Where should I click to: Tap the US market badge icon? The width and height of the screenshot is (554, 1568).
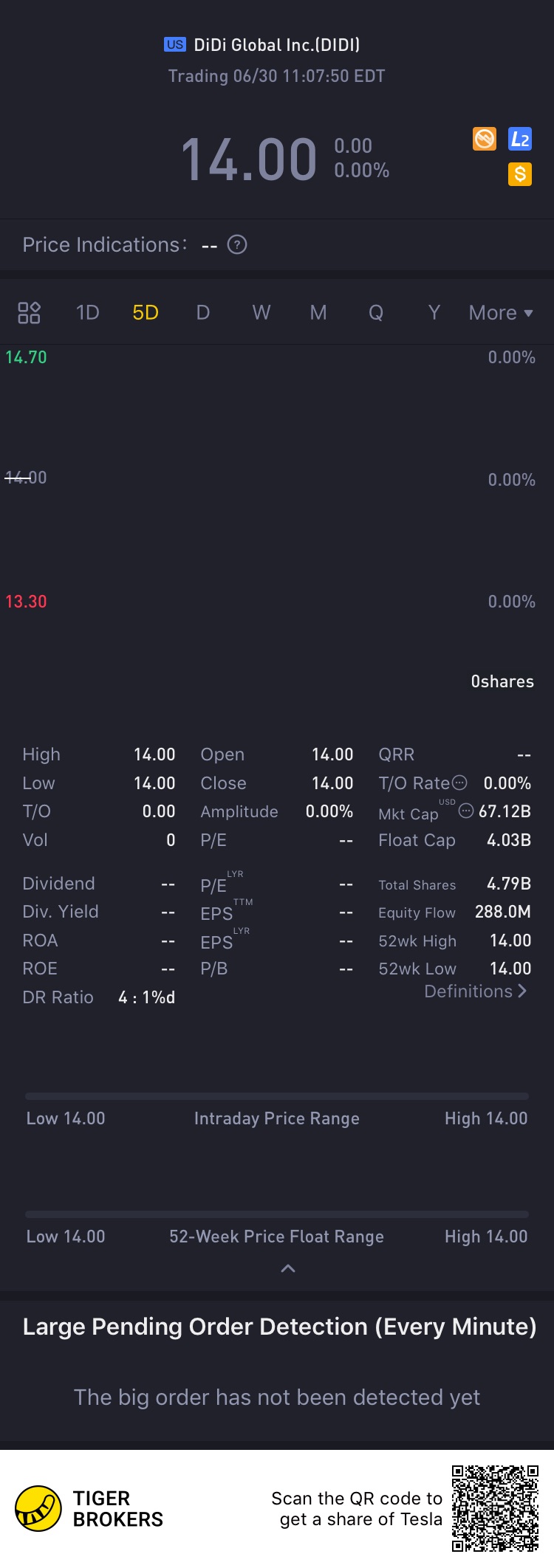(x=175, y=44)
